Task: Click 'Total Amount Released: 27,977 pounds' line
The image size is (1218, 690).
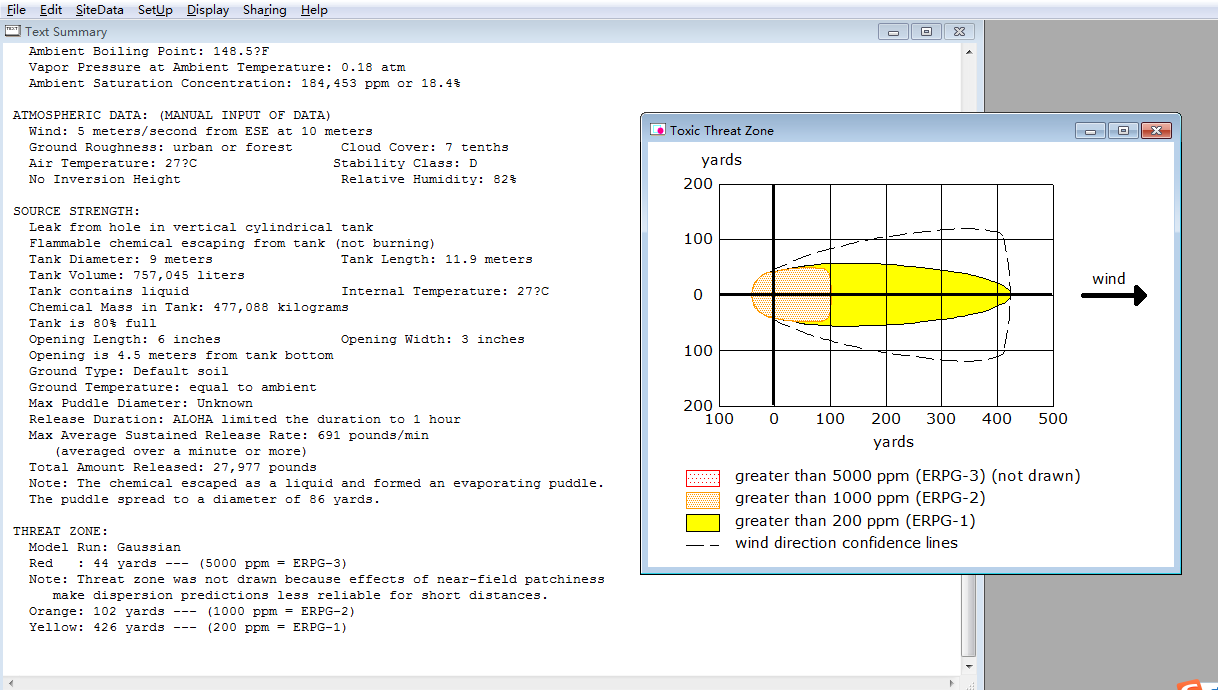Action: point(173,467)
